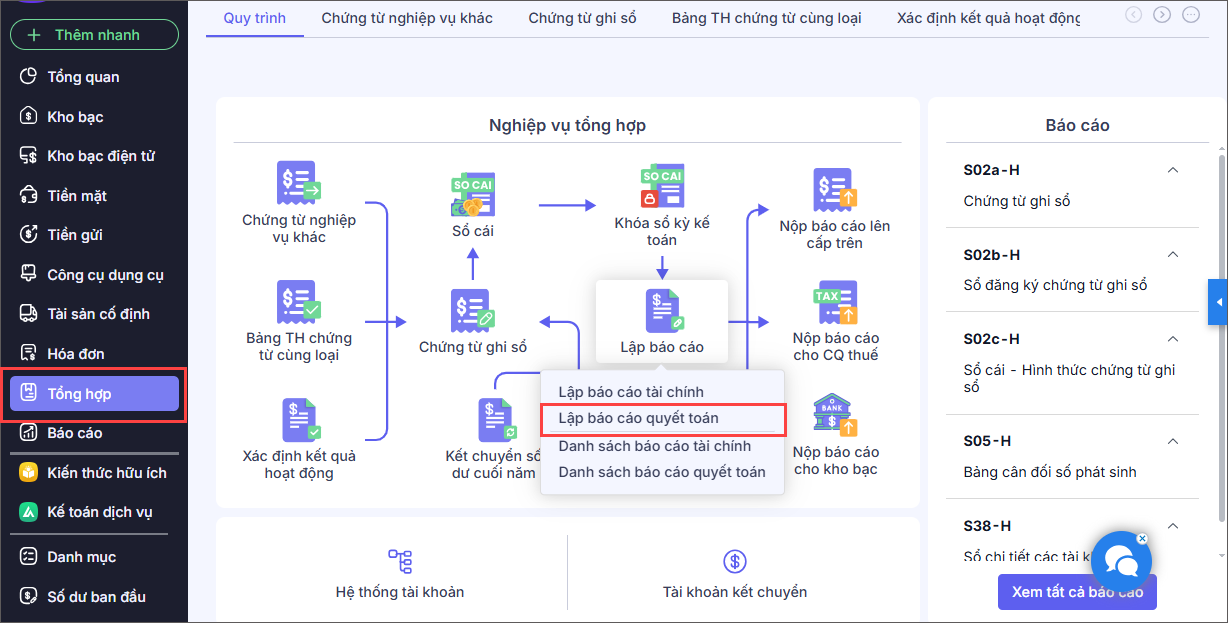Open Tài khoản kết chuyển icon

click(x=734, y=561)
